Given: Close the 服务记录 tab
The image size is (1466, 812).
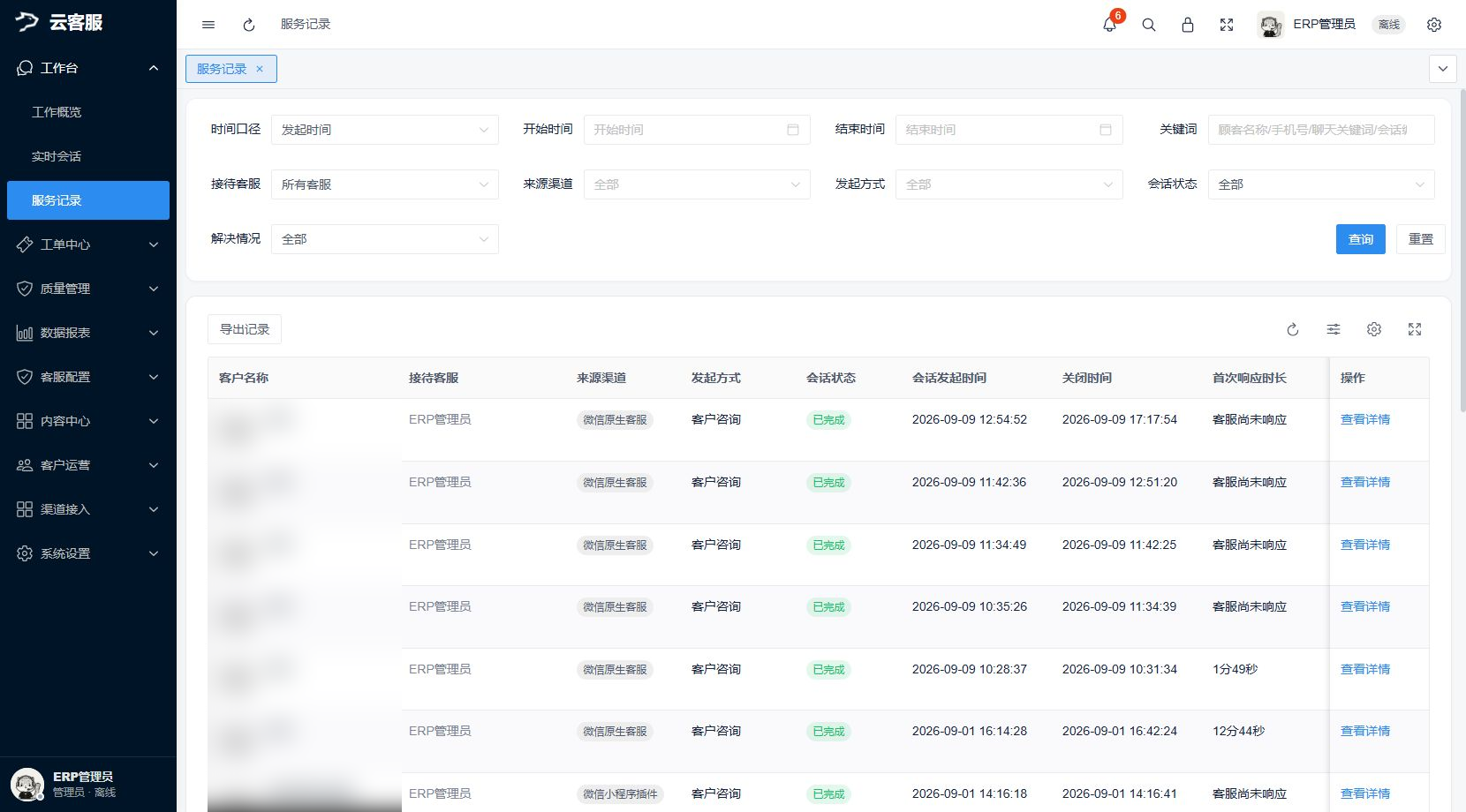Looking at the screenshot, I should [260, 69].
